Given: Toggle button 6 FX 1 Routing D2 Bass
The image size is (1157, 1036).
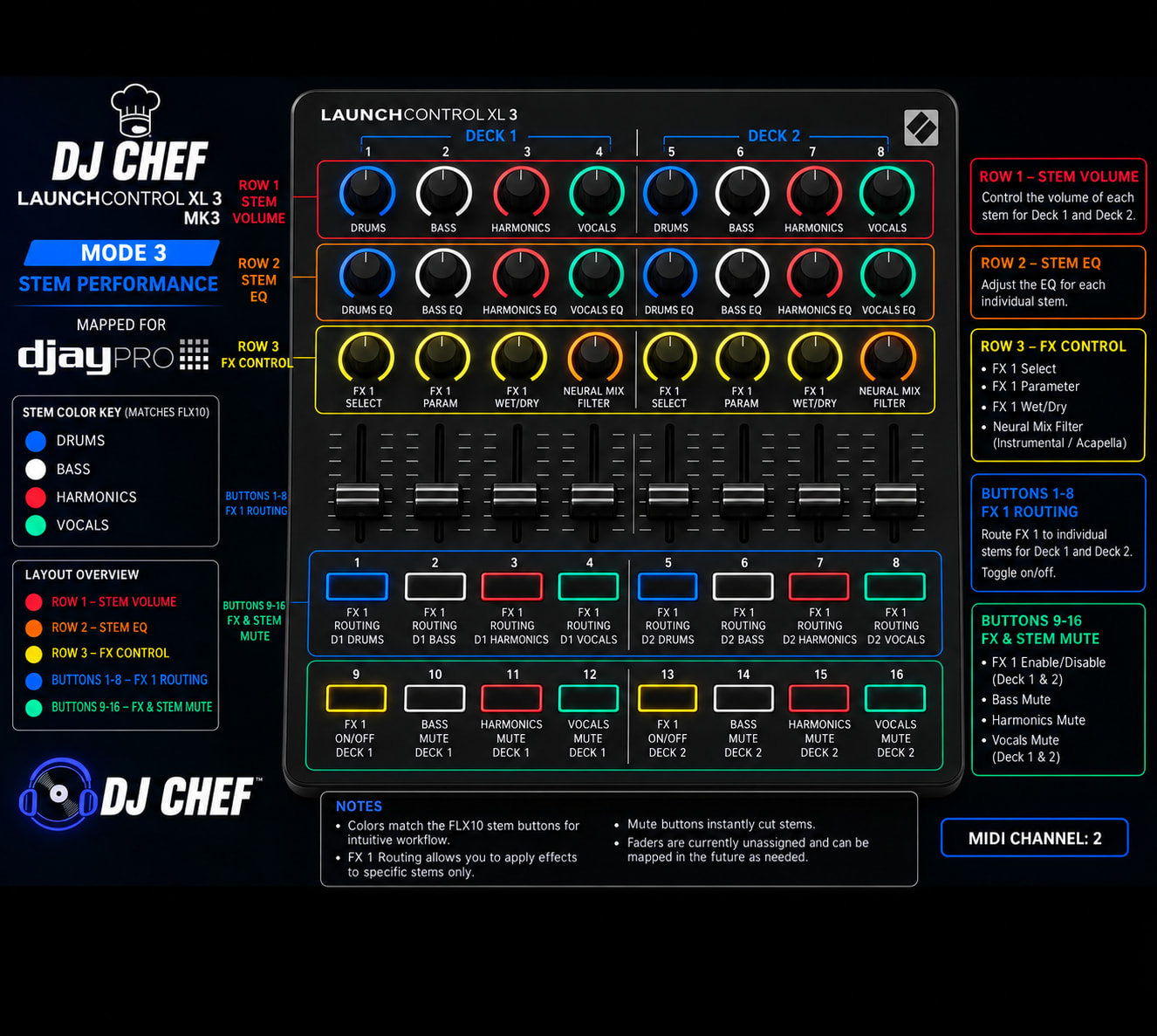Looking at the screenshot, I should (x=743, y=587).
